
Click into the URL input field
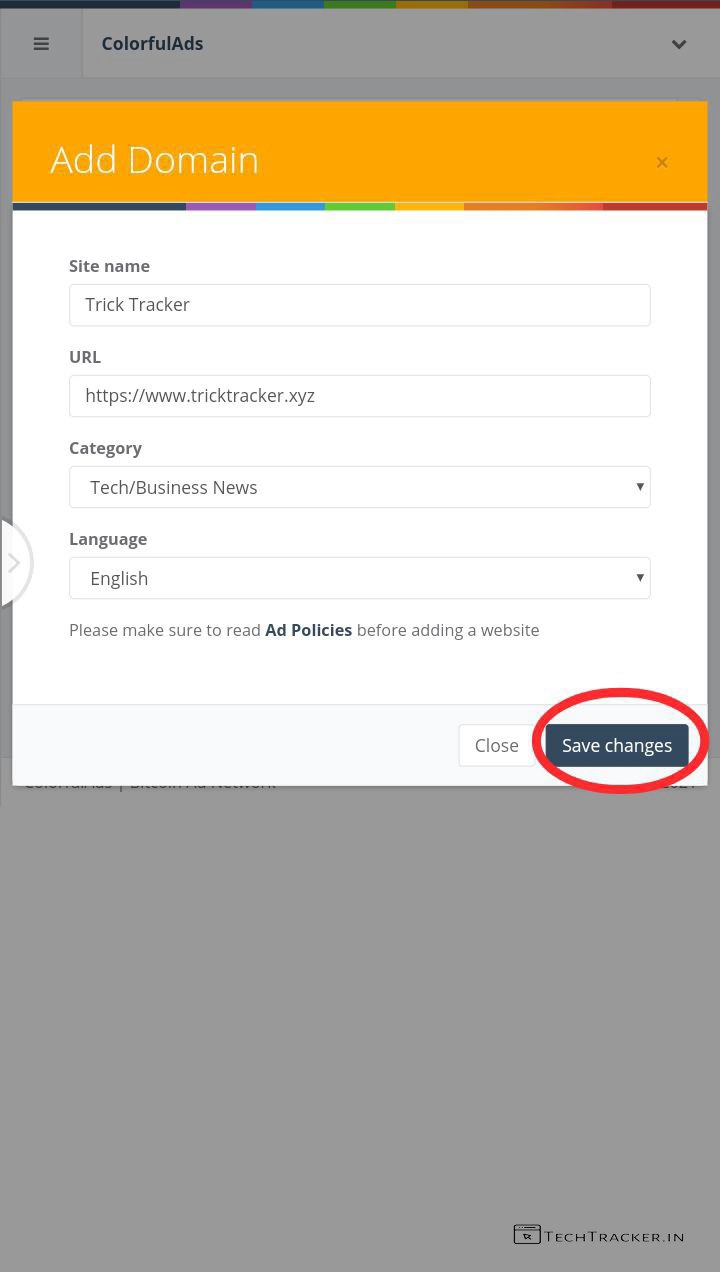click(359, 396)
